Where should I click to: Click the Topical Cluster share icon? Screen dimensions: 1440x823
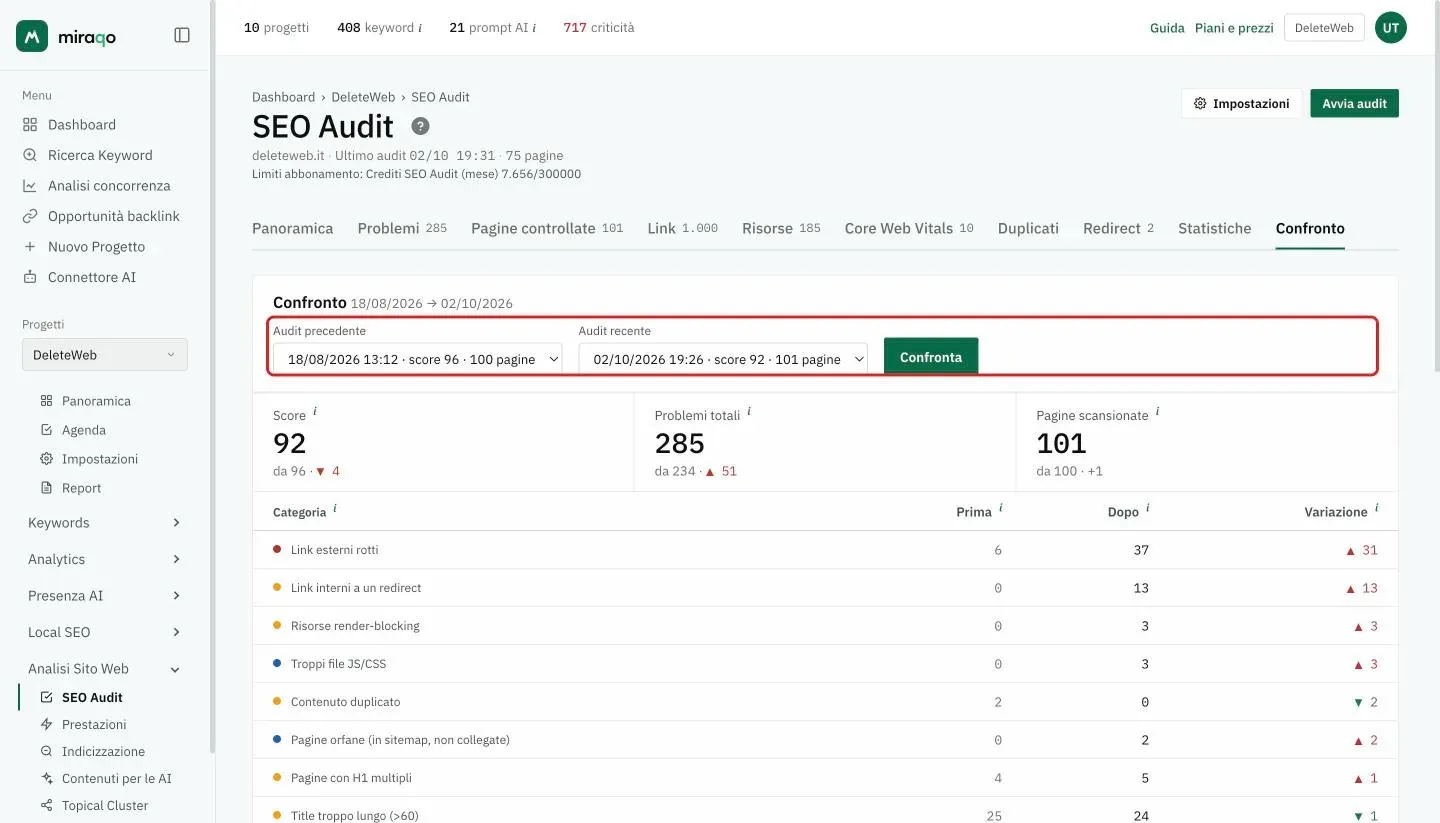click(46, 805)
